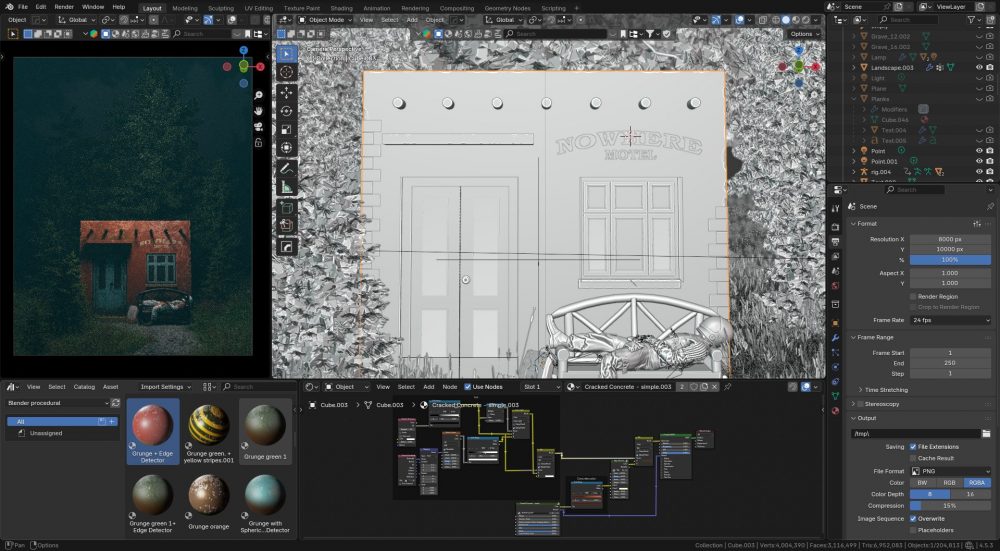The height and width of the screenshot is (551, 1000).
Task: Select the Cursor tool in 3D viewport
Action: click(286, 72)
